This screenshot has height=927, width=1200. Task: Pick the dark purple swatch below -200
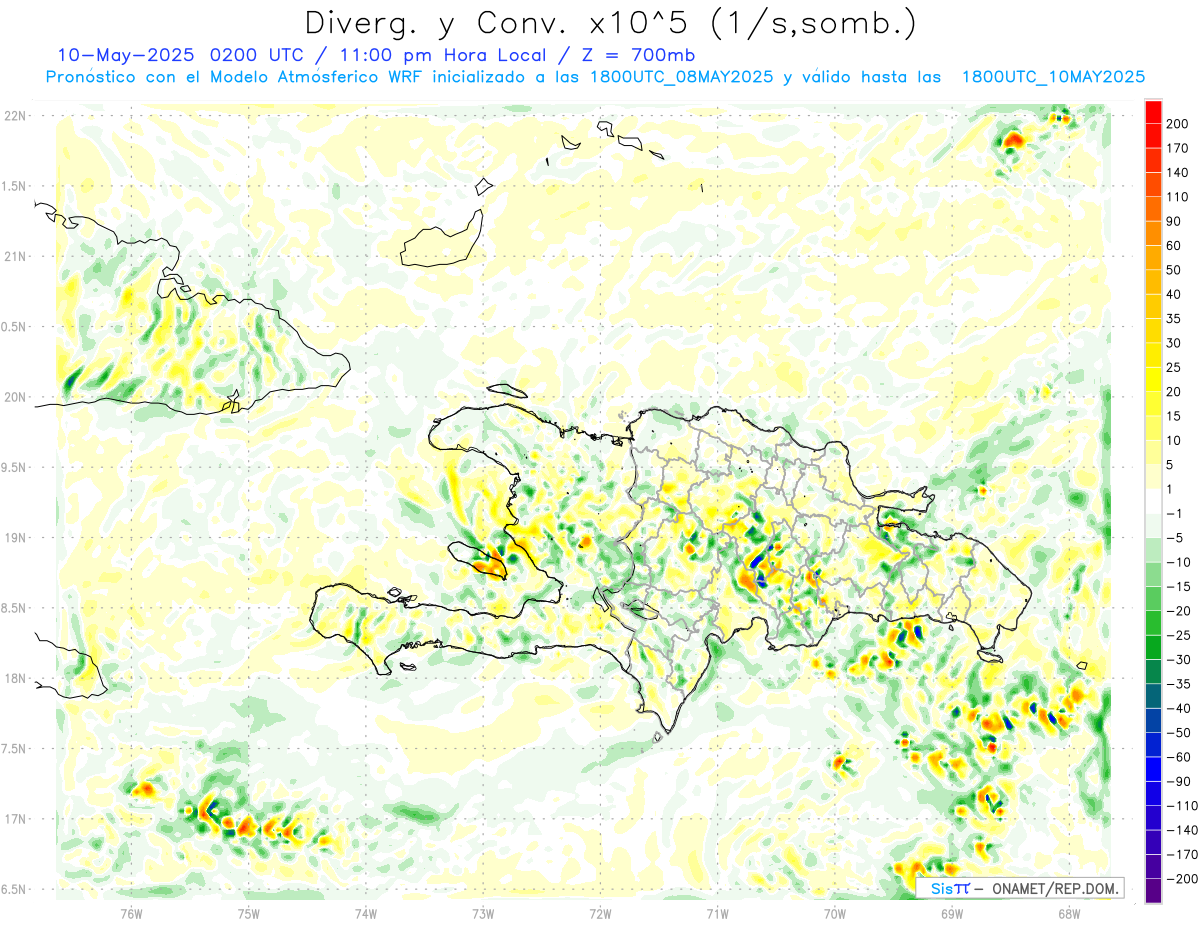[x=1153, y=891]
